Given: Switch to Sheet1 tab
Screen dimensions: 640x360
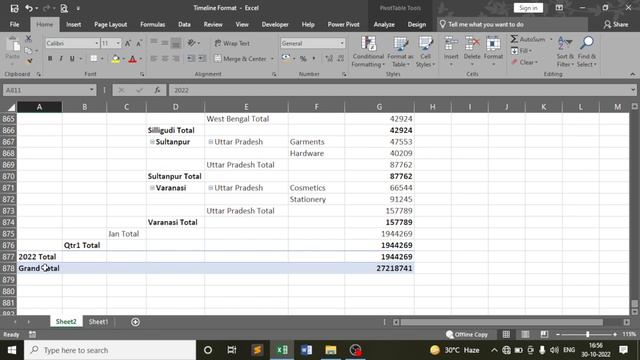Looking at the screenshot, I should [x=98, y=322].
